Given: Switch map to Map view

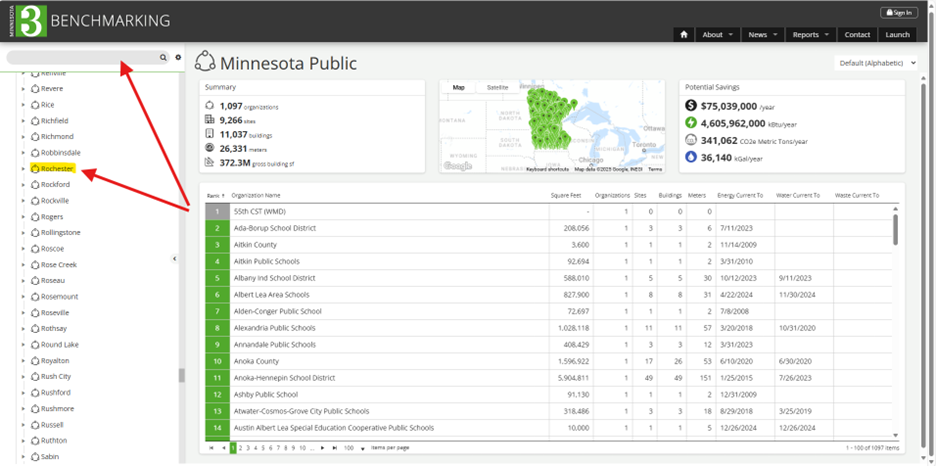Looking at the screenshot, I should (x=459, y=88).
